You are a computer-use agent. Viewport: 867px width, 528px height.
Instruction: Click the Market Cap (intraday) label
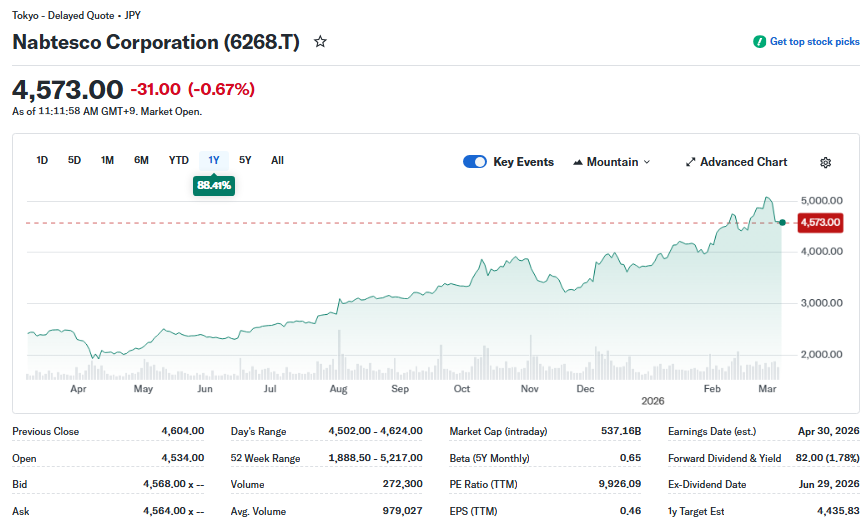pyautogui.click(x=498, y=431)
